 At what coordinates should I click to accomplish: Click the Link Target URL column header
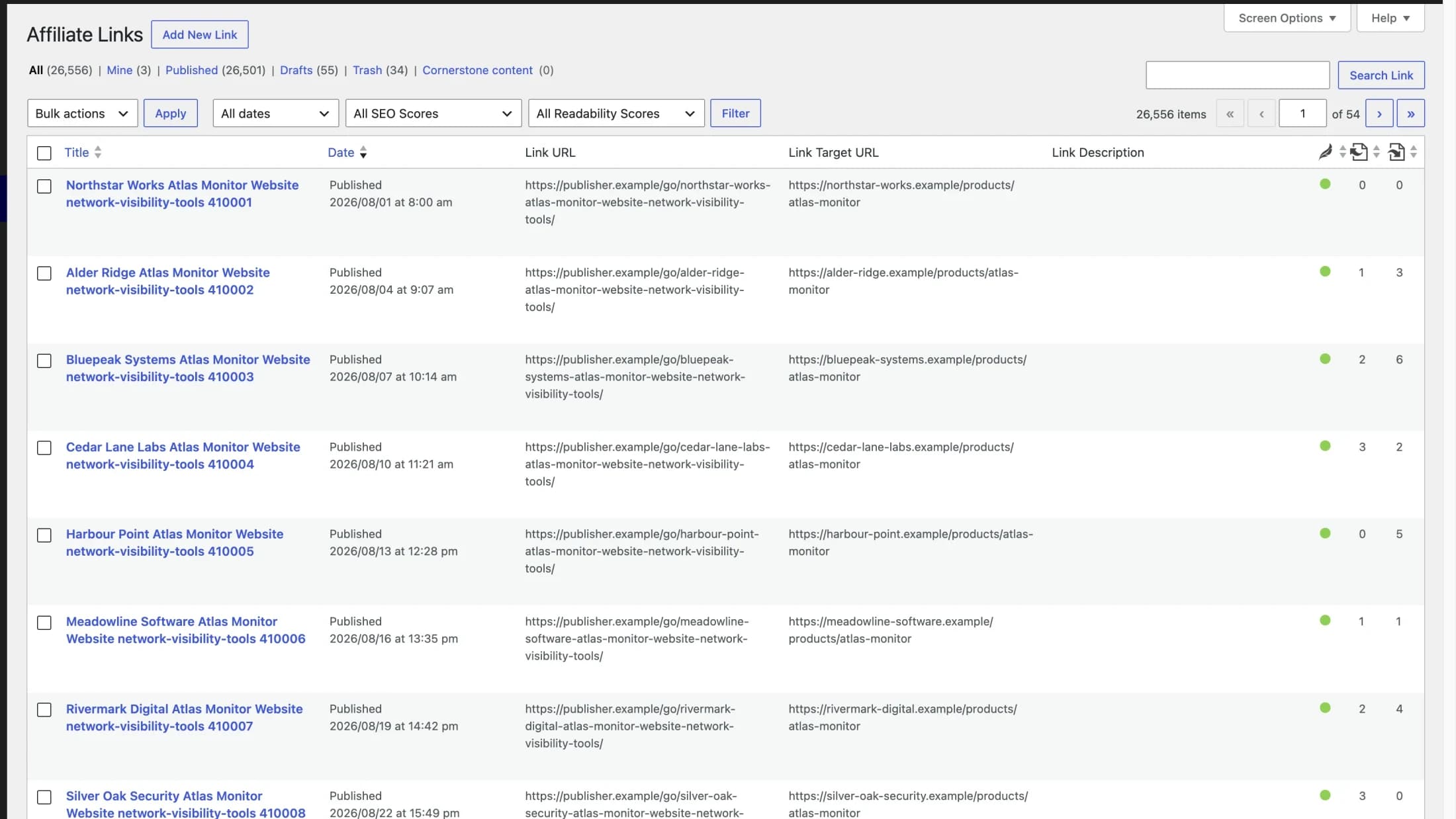pos(833,153)
